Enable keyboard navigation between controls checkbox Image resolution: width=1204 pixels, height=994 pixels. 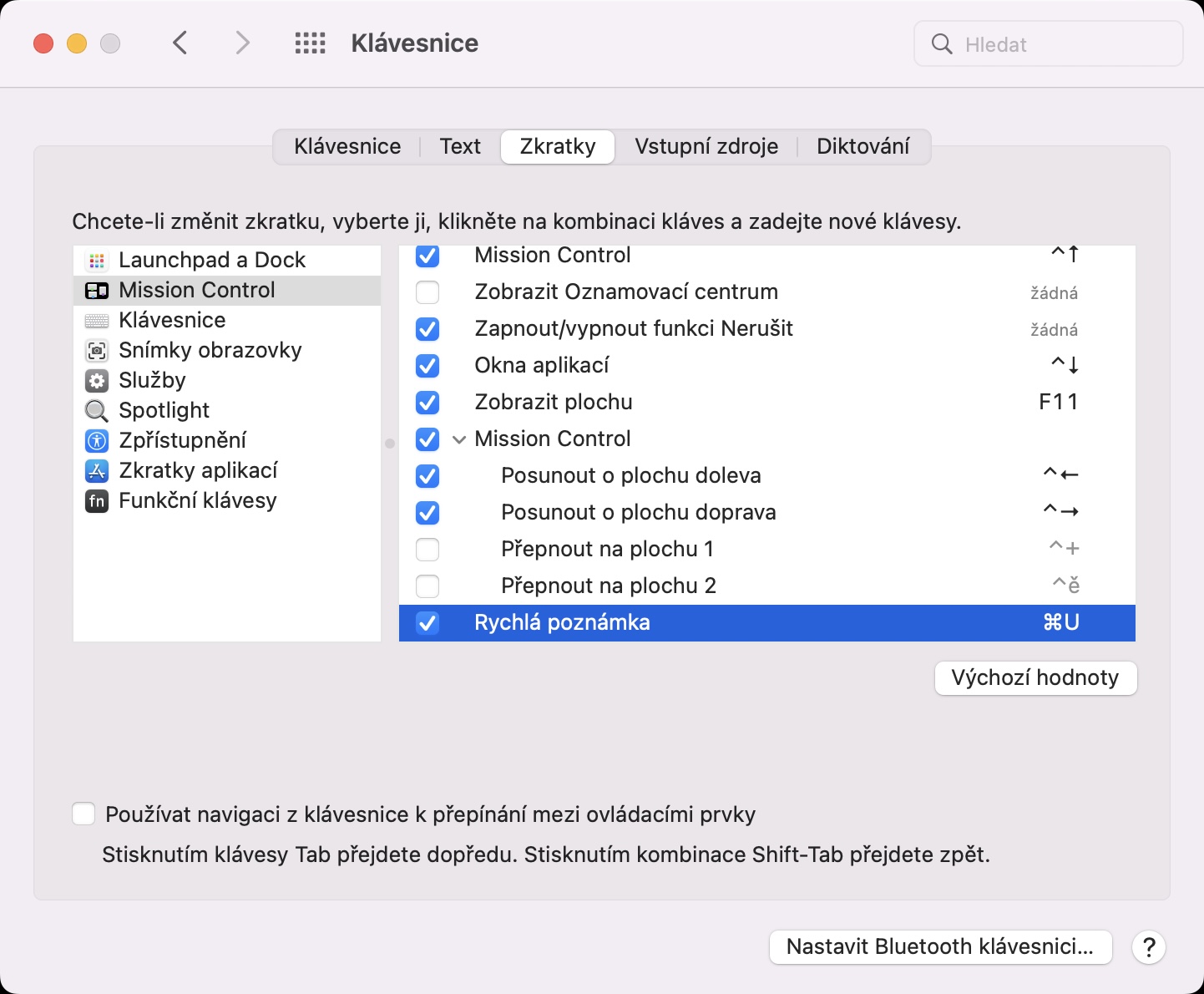[83, 814]
